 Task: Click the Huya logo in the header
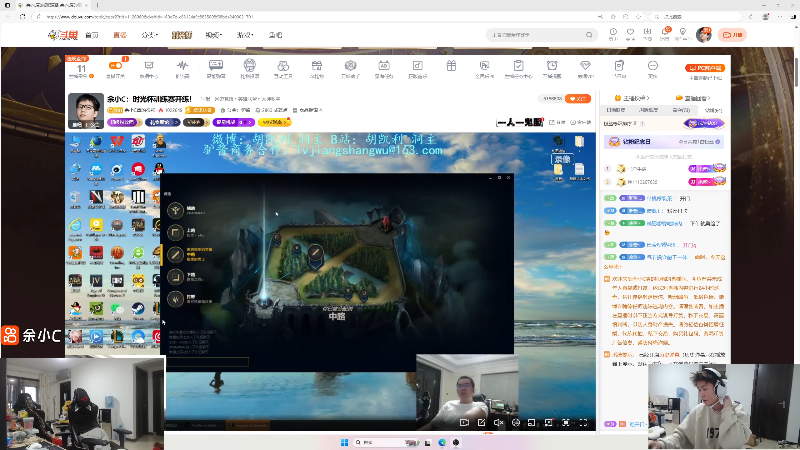(62, 35)
